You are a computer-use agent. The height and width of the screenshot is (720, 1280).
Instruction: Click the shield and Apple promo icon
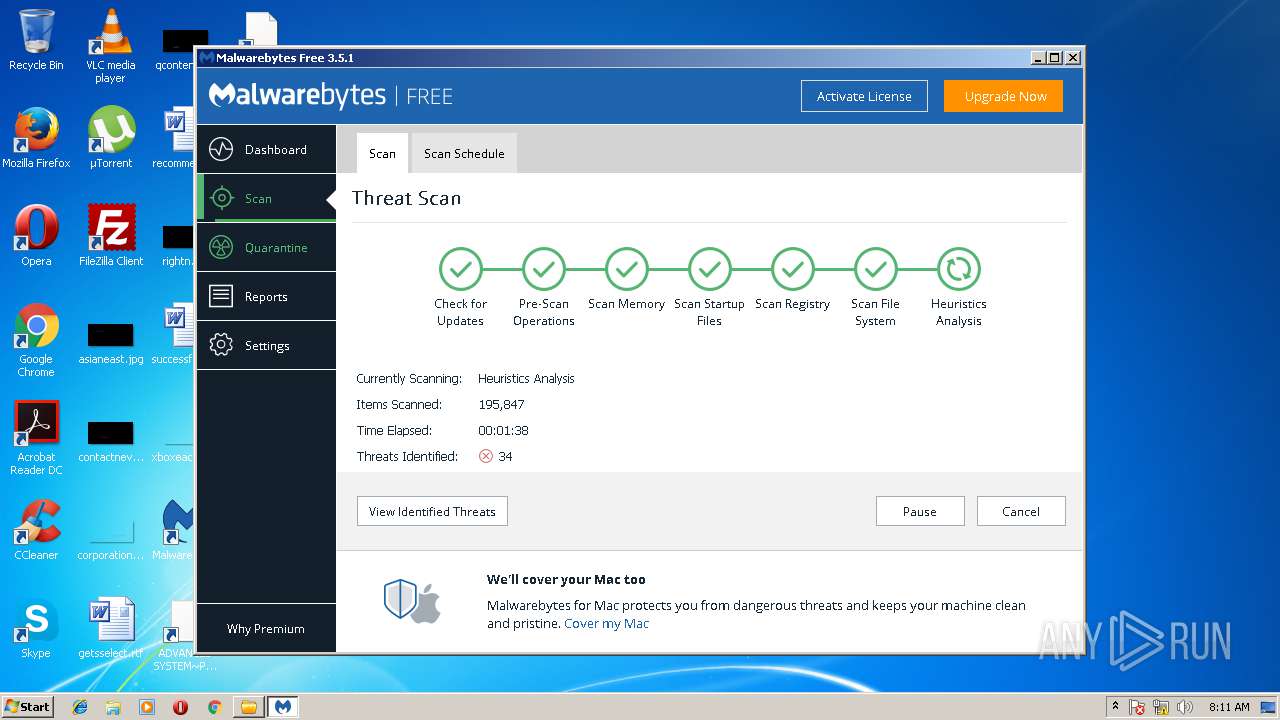pyautogui.click(x=412, y=601)
